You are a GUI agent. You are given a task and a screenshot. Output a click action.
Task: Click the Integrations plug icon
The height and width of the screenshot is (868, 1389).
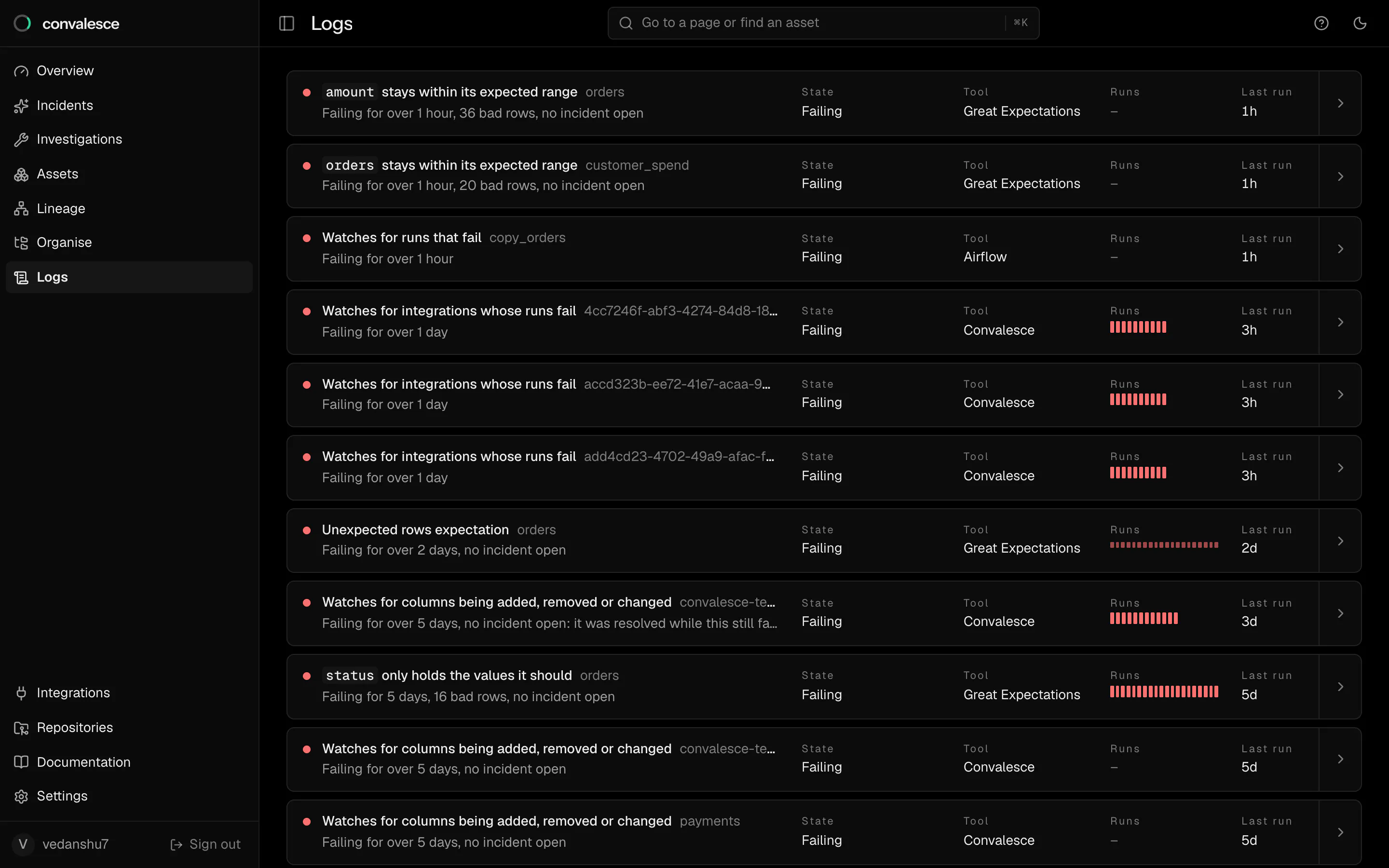point(21,693)
